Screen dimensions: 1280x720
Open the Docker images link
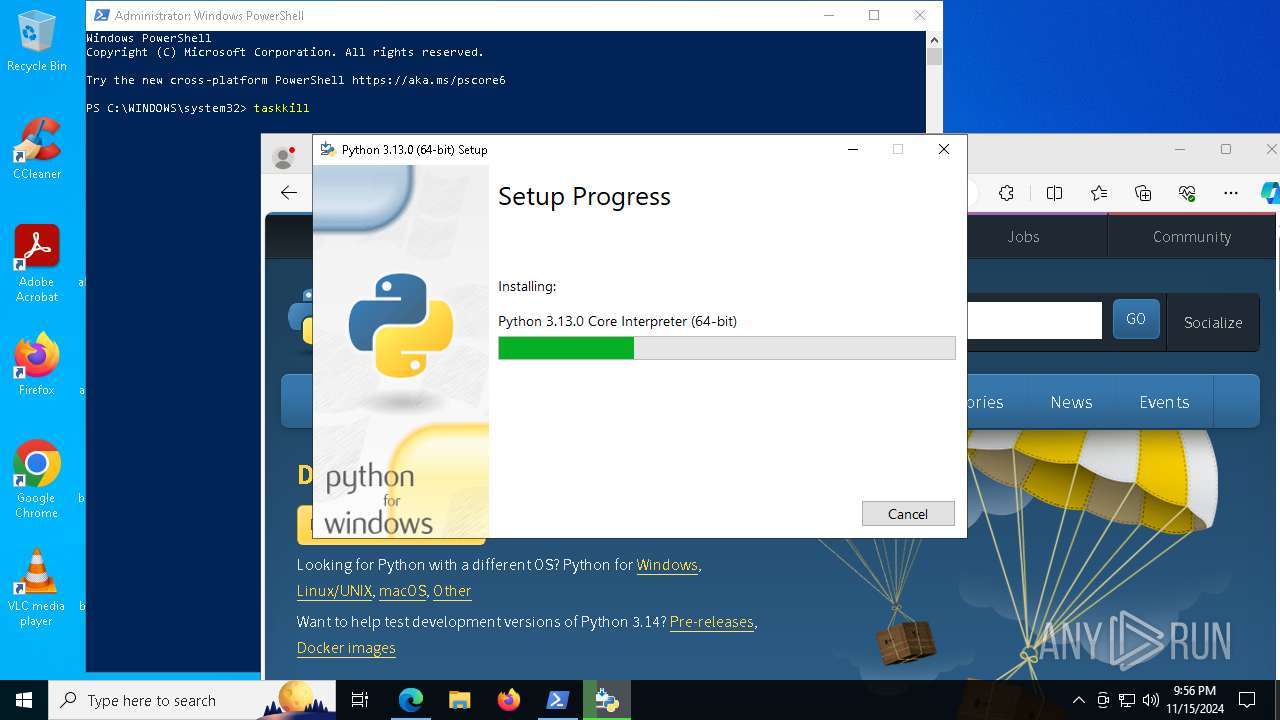[x=346, y=648]
